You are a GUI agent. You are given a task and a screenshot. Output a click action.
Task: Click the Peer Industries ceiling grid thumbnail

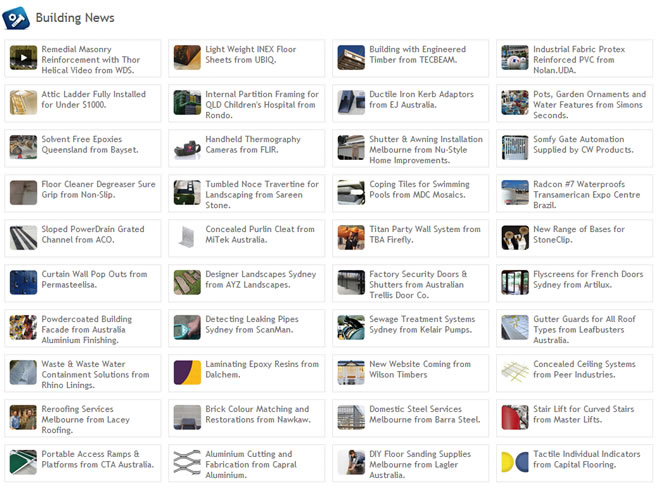coord(515,372)
